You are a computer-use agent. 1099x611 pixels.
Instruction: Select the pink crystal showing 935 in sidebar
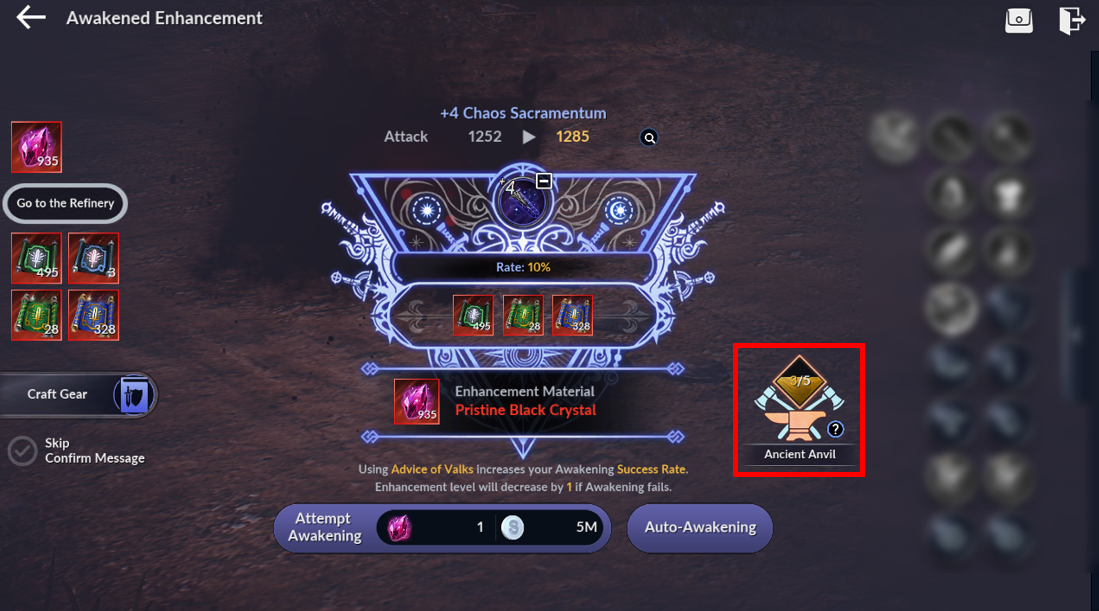[36, 147]
